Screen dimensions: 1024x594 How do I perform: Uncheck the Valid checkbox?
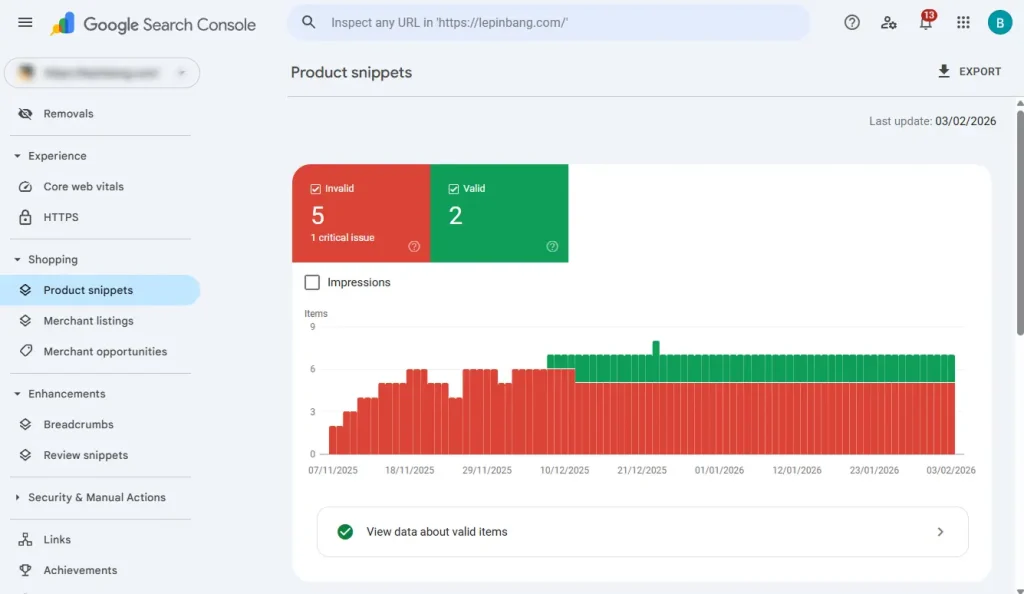click(454, 188)
